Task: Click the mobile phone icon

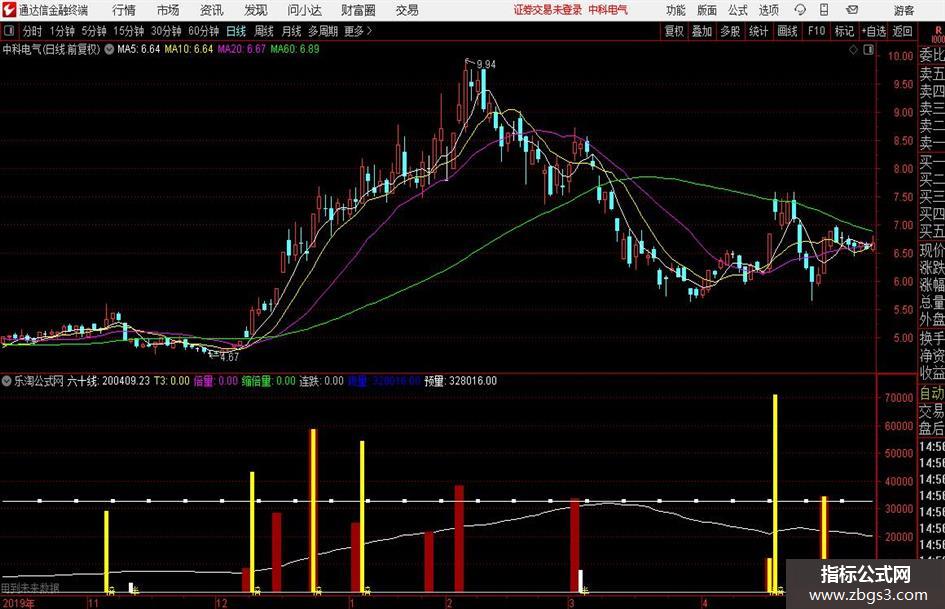Action: [x=823, y=10]
